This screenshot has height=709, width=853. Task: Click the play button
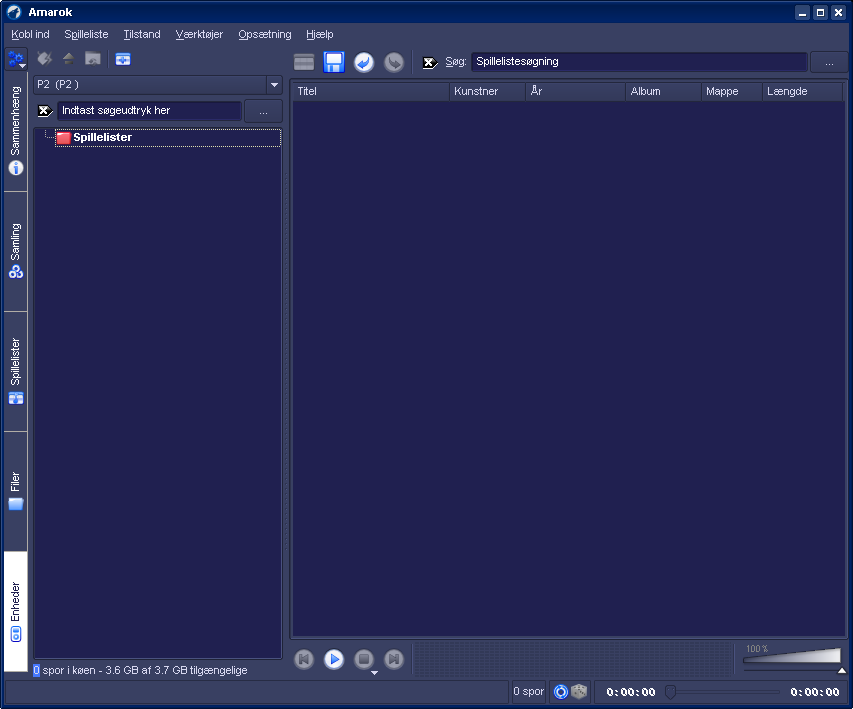coord(334,659)
